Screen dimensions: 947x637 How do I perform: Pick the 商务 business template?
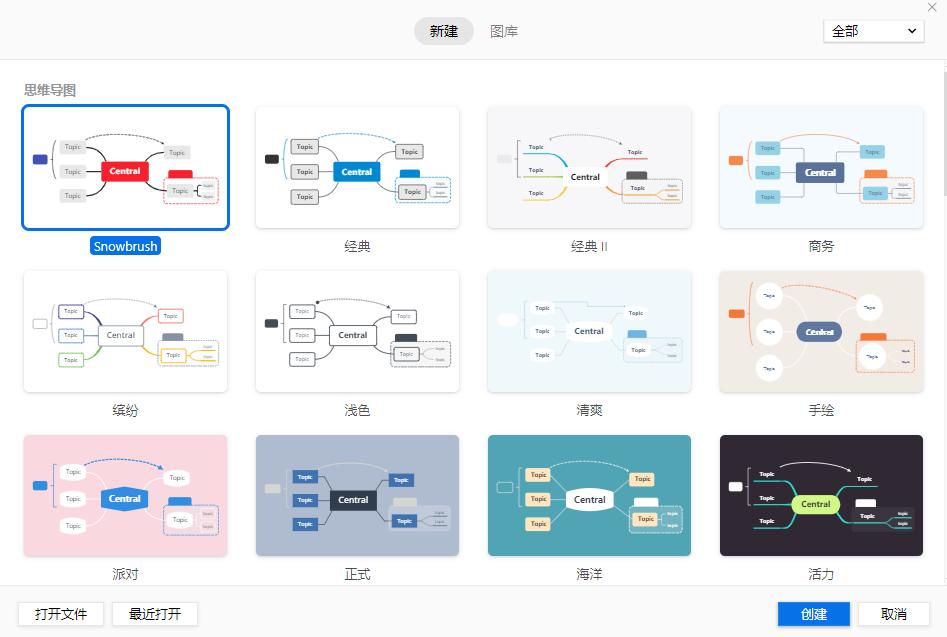click(x=821, y=167)
